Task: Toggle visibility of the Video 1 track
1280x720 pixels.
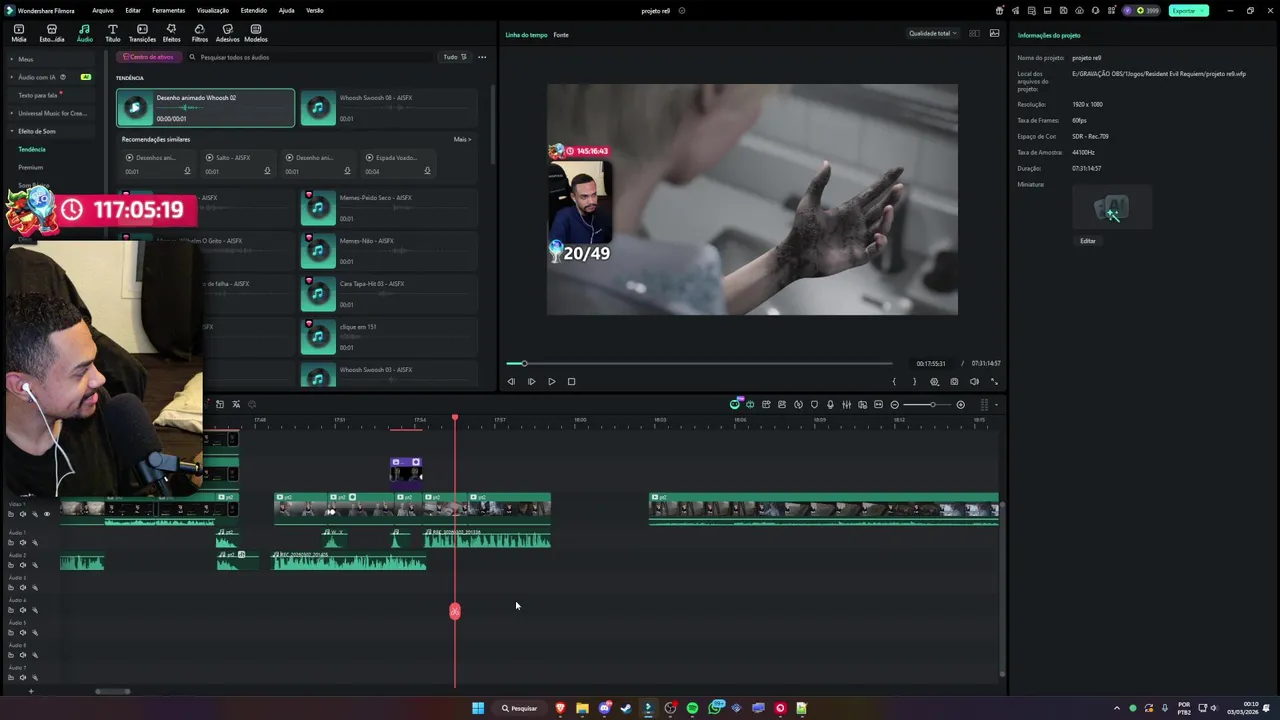Action: [x=46, y=514]
